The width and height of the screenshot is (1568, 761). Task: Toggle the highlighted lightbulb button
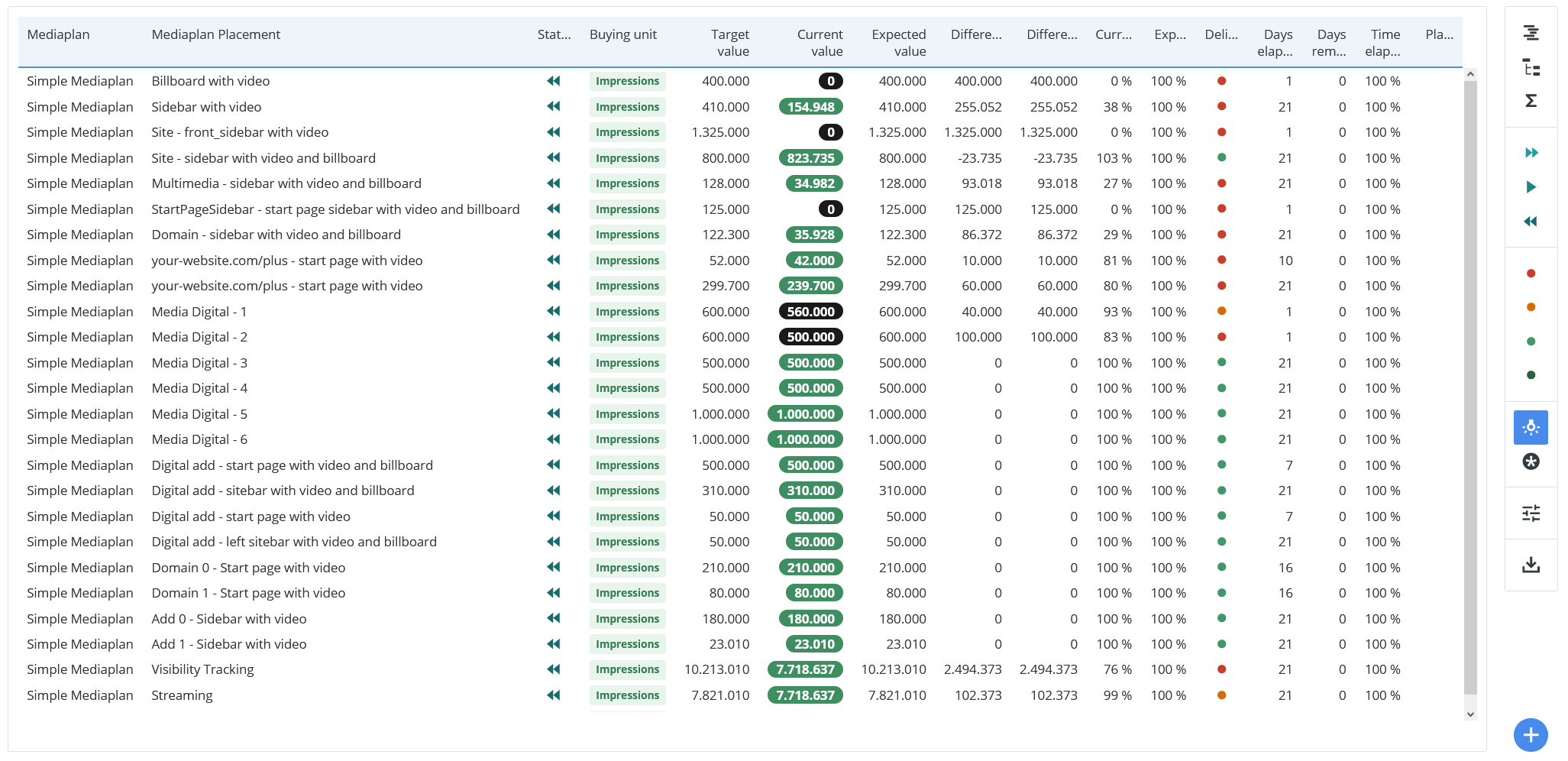click(1531, 428)
